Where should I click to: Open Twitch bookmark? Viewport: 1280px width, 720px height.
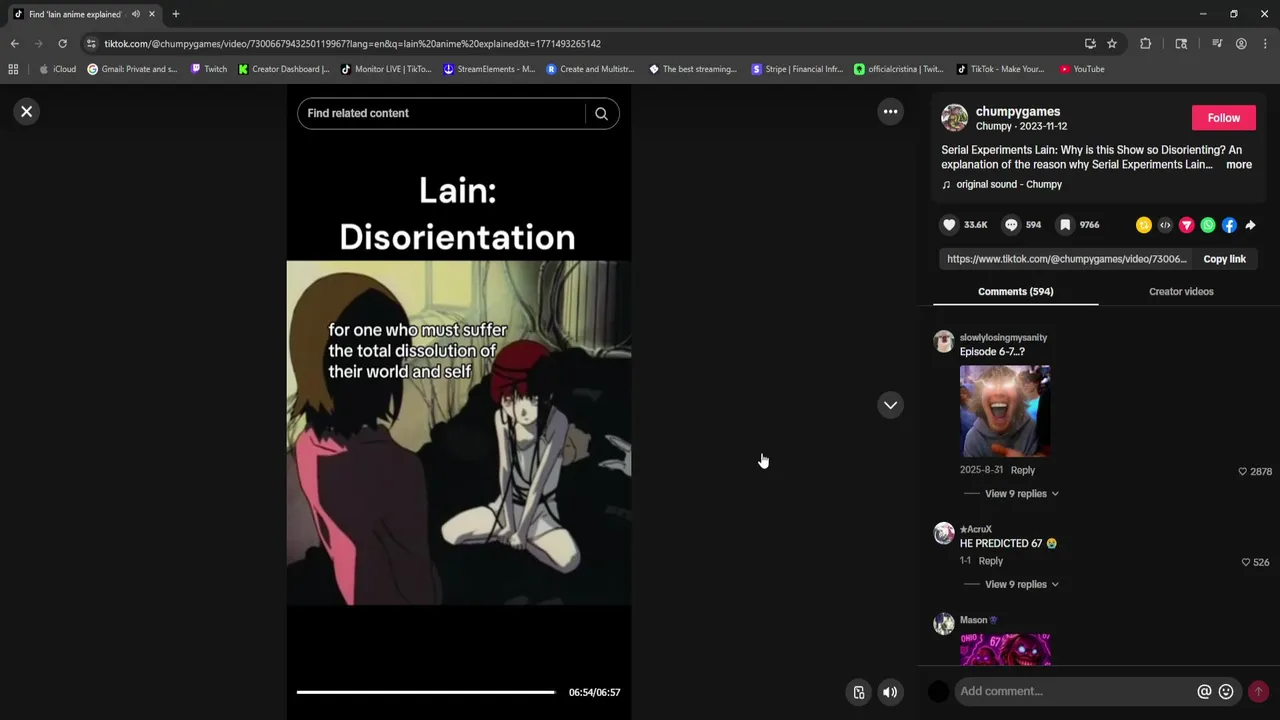pyautogui.click(x=209, y=69)
